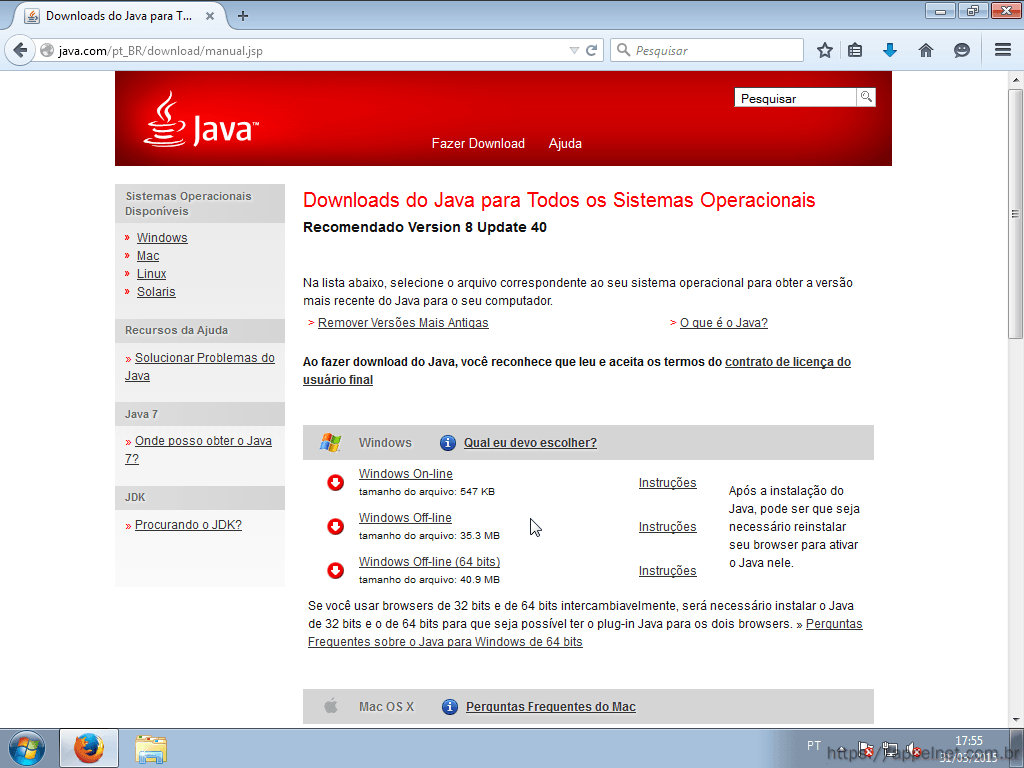Click the Java site search magnifier button
Viewport: 1024px width, 768px height.
click(x=866, y=97)
